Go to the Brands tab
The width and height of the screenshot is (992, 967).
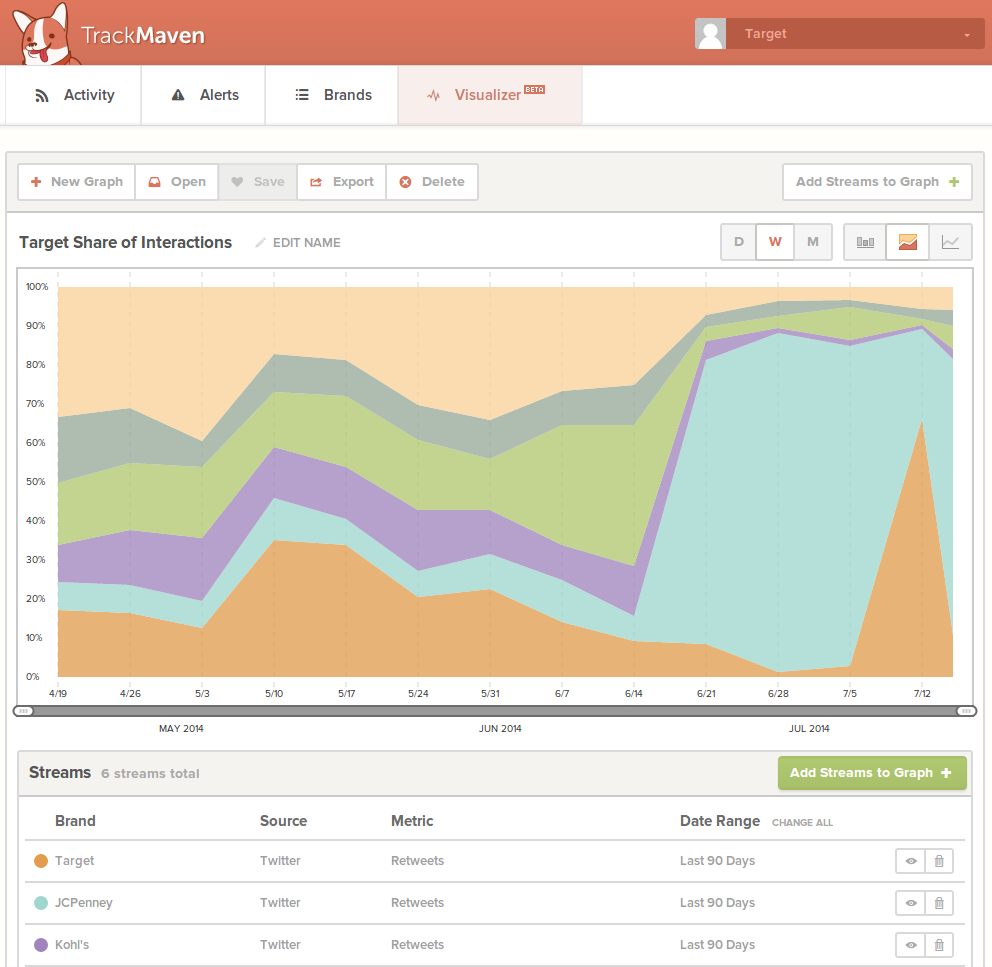332,95
